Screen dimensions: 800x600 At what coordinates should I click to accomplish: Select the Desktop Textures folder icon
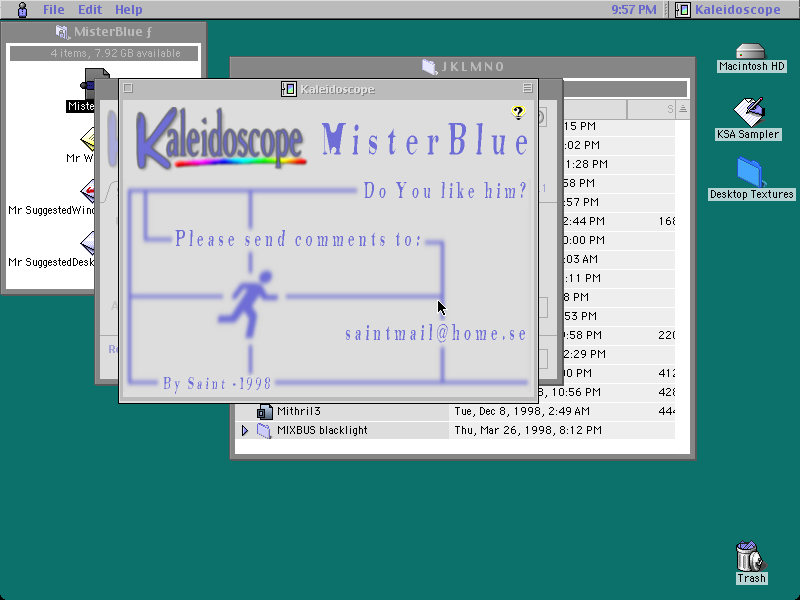tap(749, 172)
